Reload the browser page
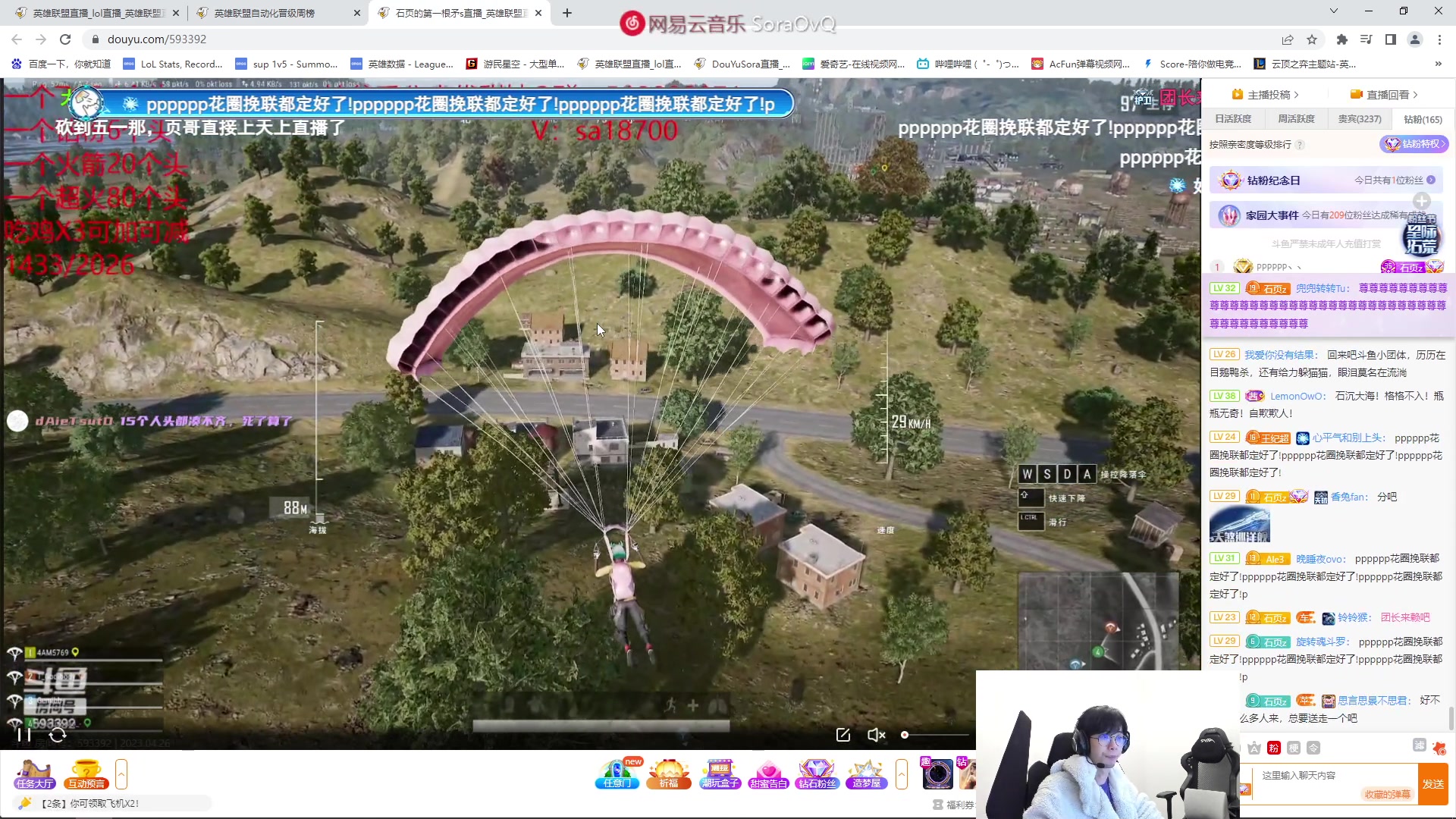 click(x=65, y=39)
